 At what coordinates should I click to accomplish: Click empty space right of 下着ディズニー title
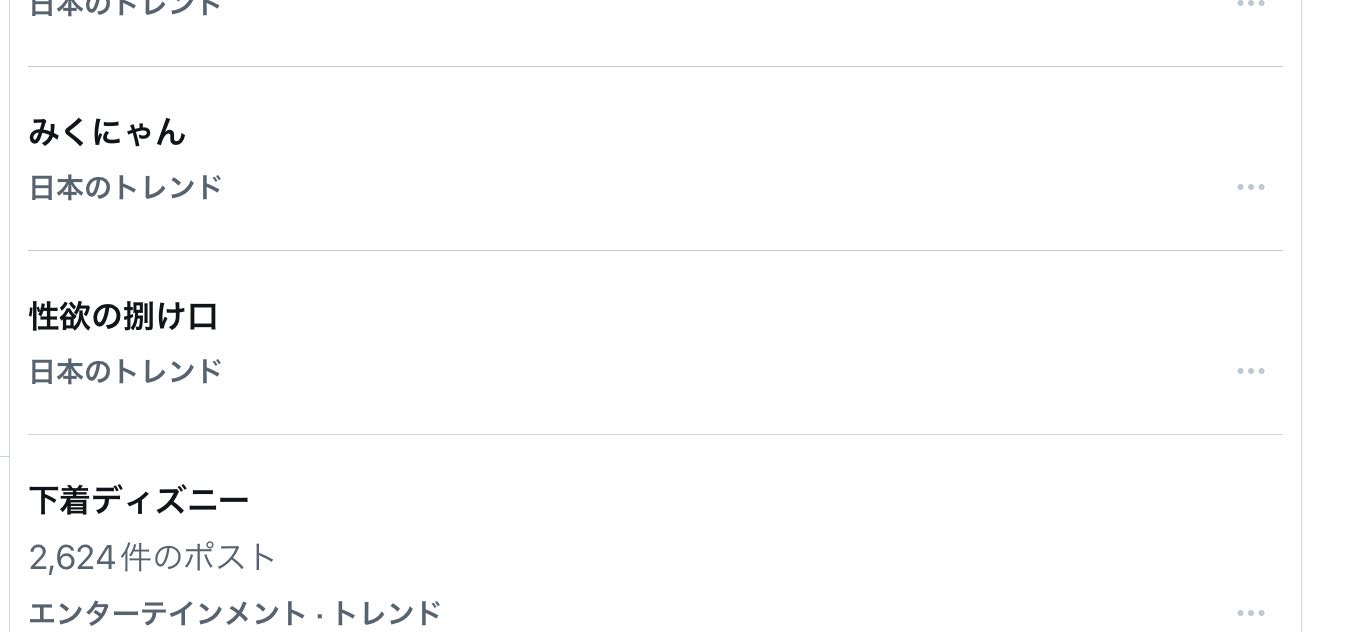(x=700, y=500)
